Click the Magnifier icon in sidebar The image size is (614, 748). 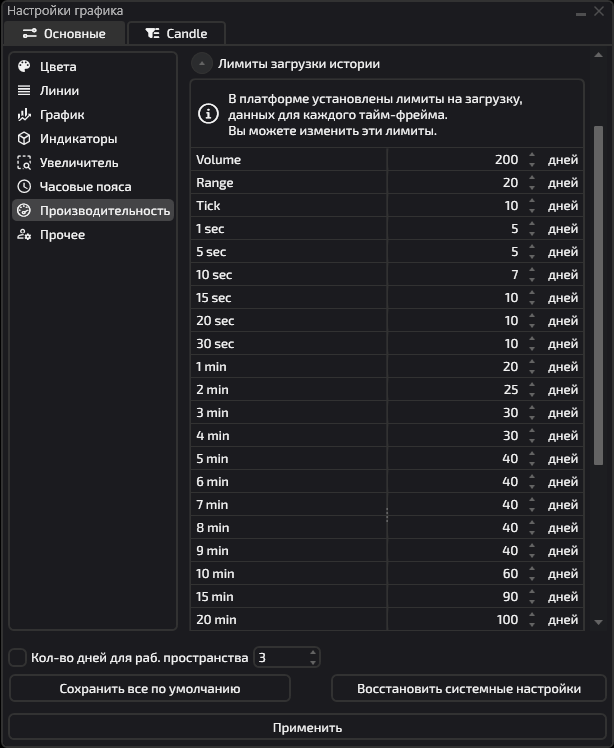(24, 163)
